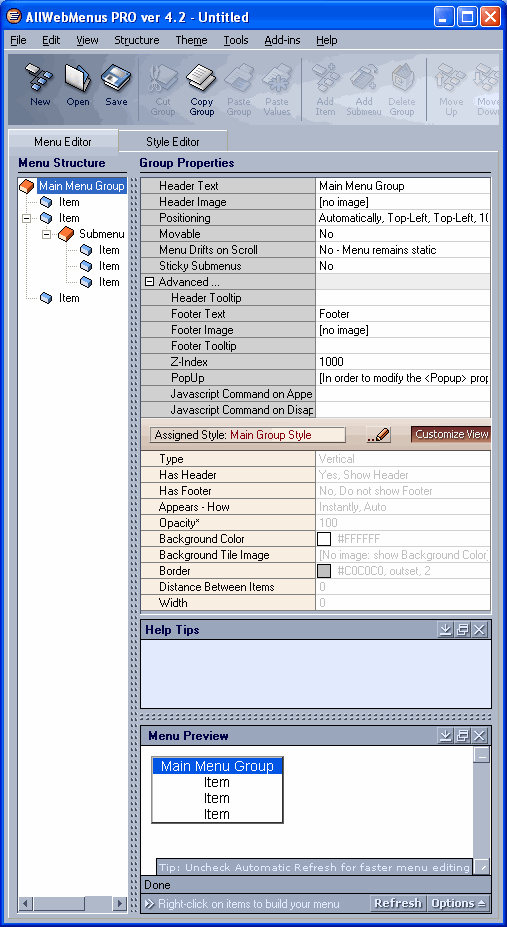
Task: Click the Move Down toolbar icon
Action: (x=488, y=90)
